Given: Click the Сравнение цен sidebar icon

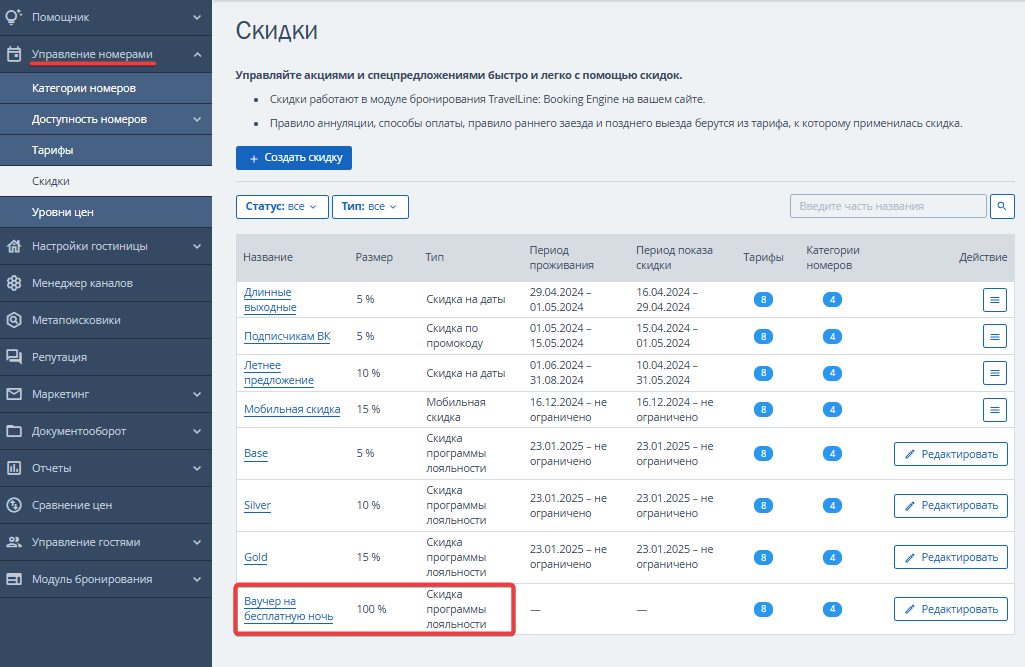Looking at the screenshot, I should (x=14, y=505).
